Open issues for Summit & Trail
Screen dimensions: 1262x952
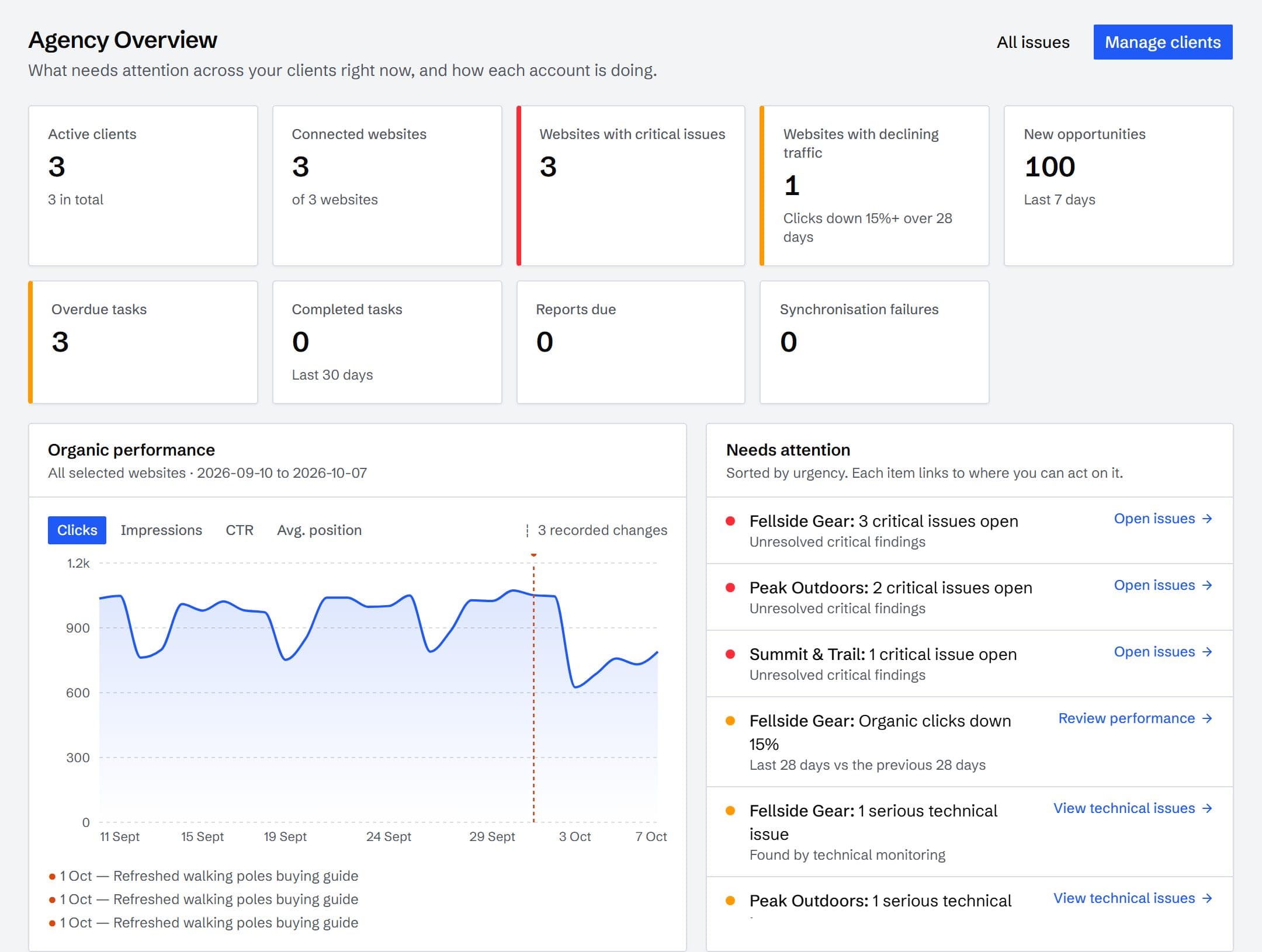point(1163,652)
